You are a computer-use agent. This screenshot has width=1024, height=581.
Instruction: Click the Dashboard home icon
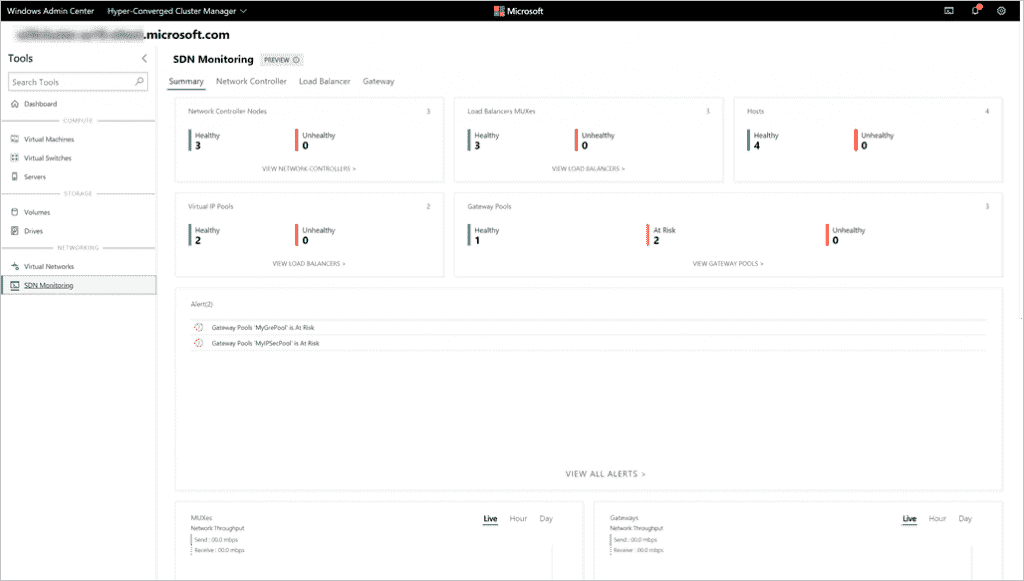(15, 104)
